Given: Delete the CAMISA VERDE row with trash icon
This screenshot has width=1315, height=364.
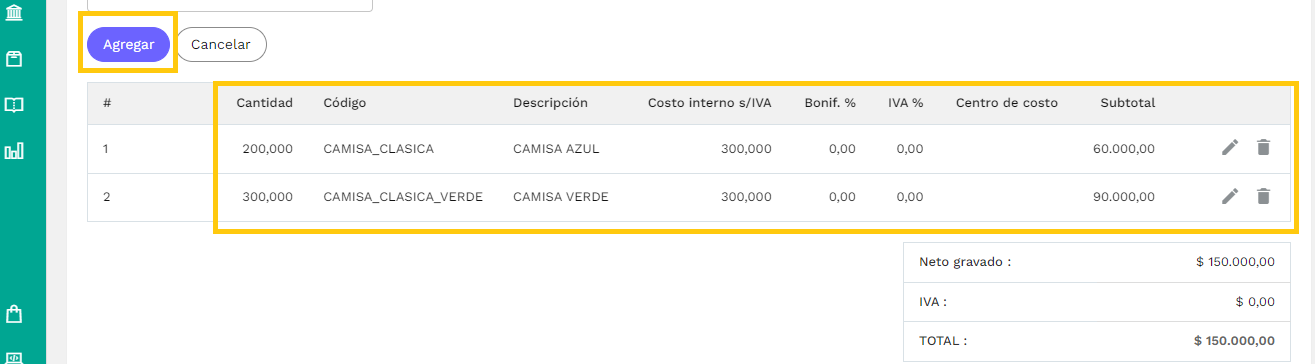Looking at the screenshot, I should coord(1263,197).
